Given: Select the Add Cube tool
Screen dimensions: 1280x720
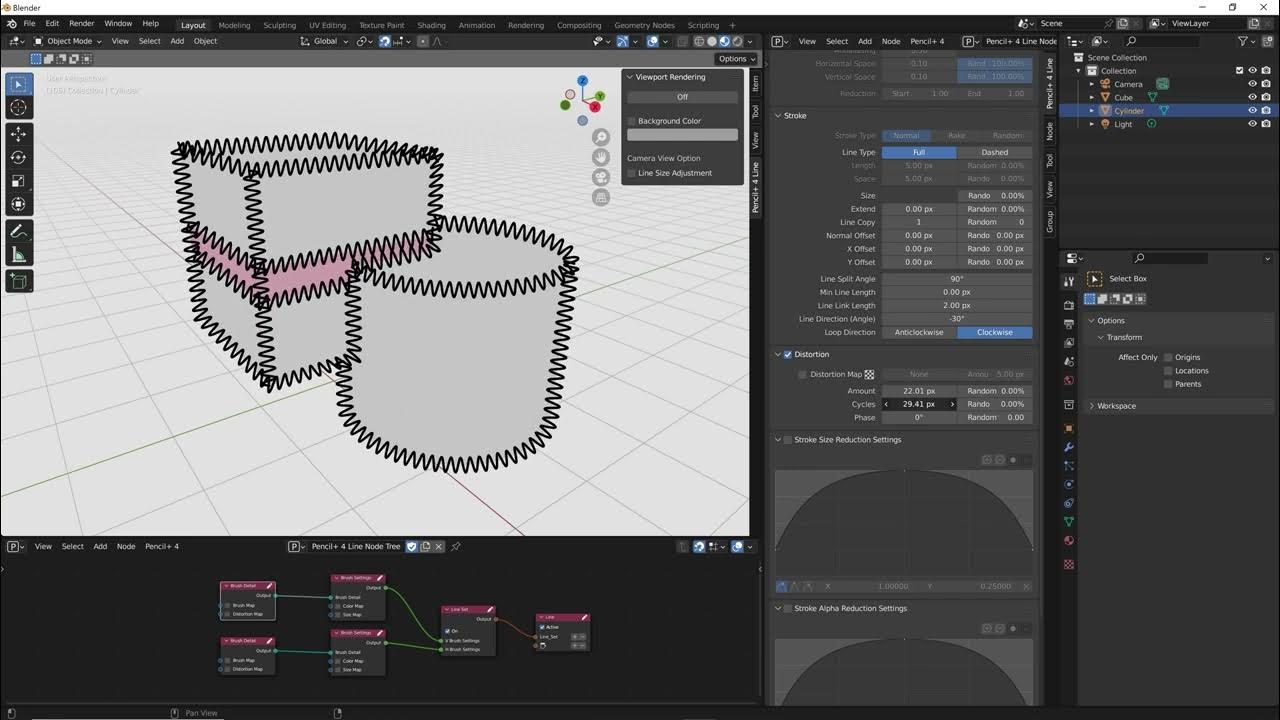Looking at the screenshot, I should coord(18,281).
